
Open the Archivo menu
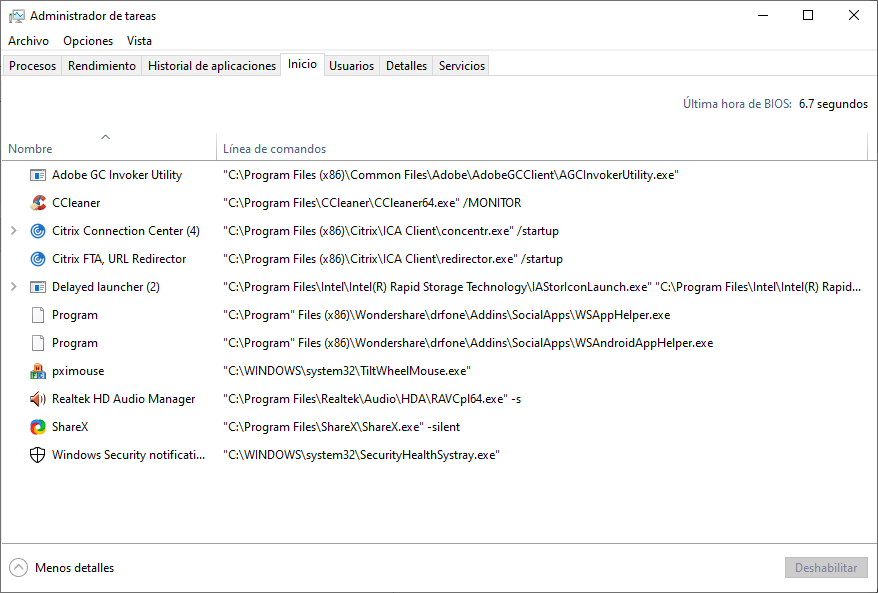(x=28, y=41)
